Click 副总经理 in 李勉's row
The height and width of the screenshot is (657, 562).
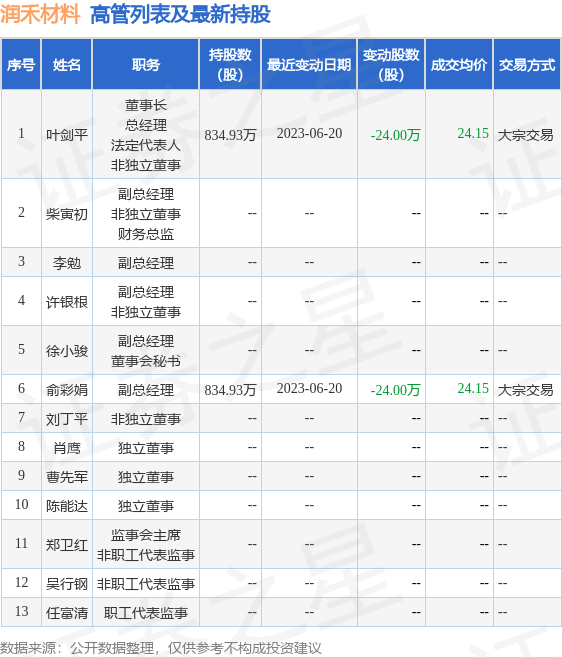[146, 263]
